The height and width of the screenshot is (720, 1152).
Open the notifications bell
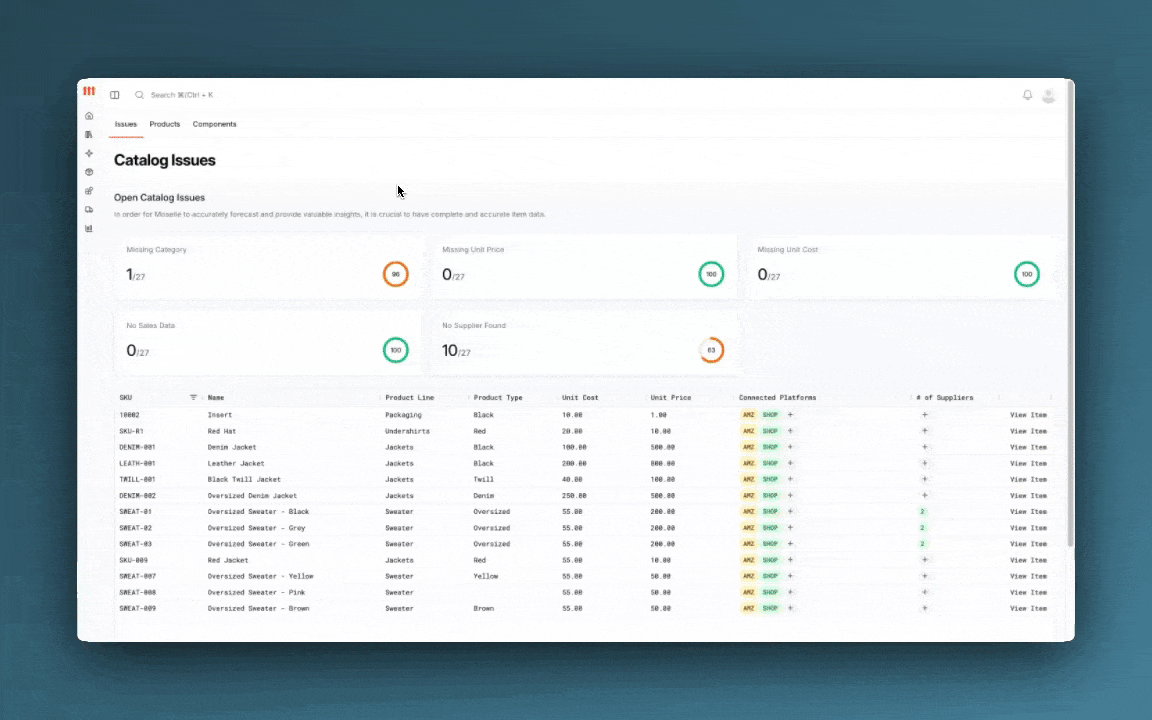pos(1027,95)
